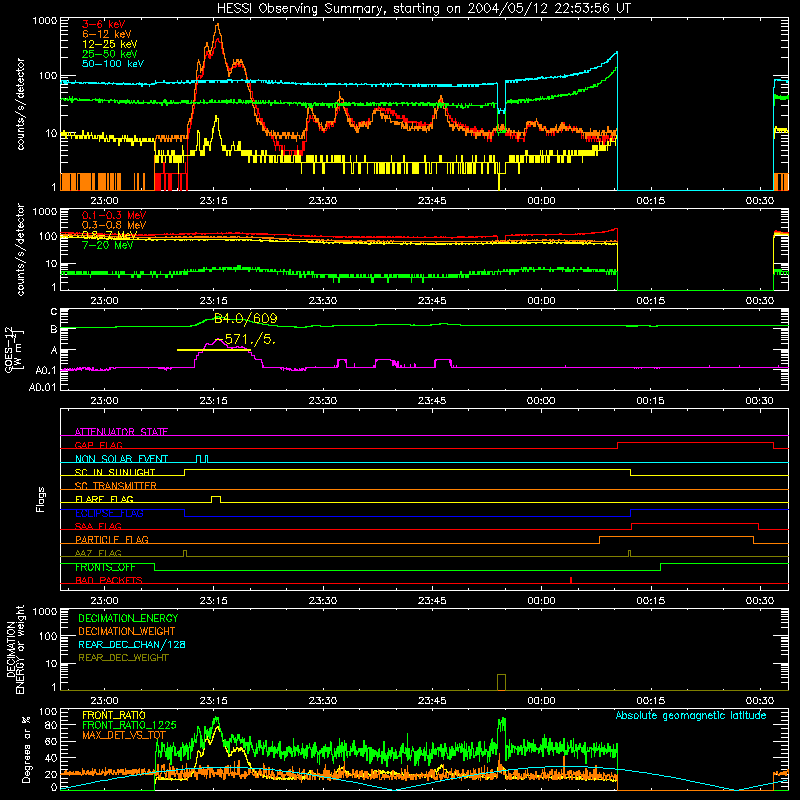Viewport: 800px width, 800px height.
Task: Click the DECIMATION ENERGY or weight axis label
Action: [15, 649]
